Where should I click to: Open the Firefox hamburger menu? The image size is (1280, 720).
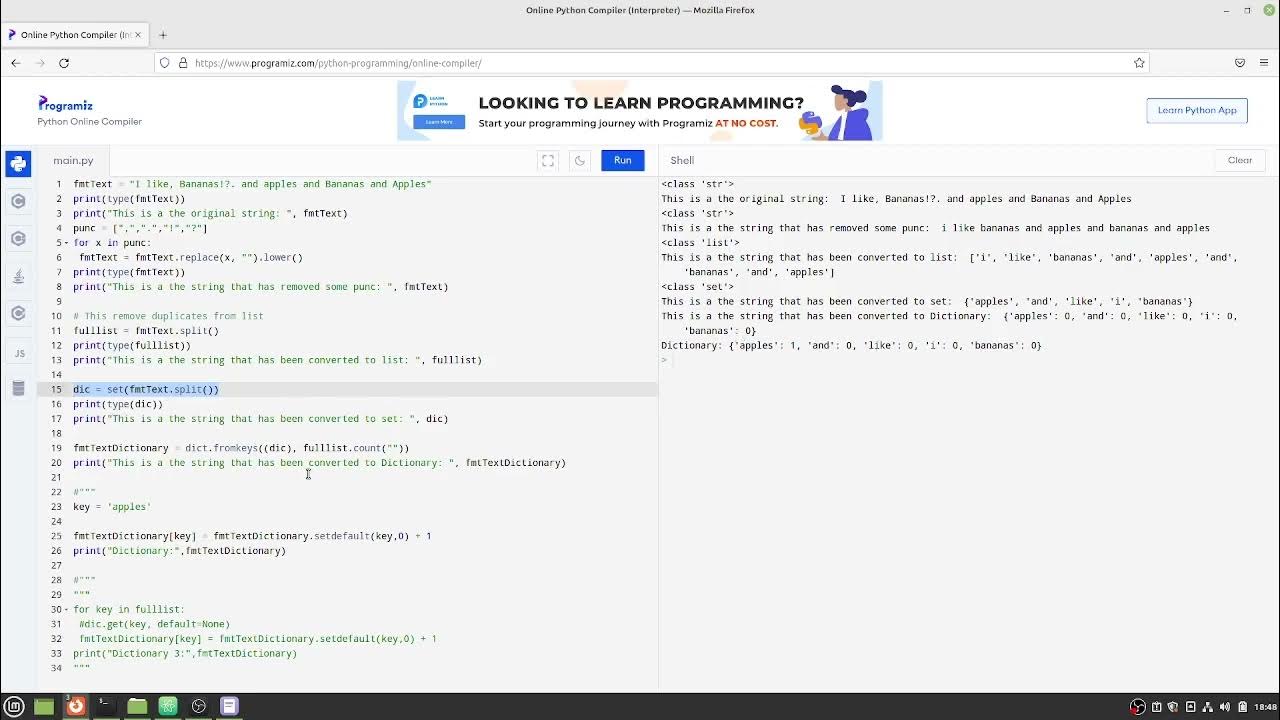pos(1265,63)
